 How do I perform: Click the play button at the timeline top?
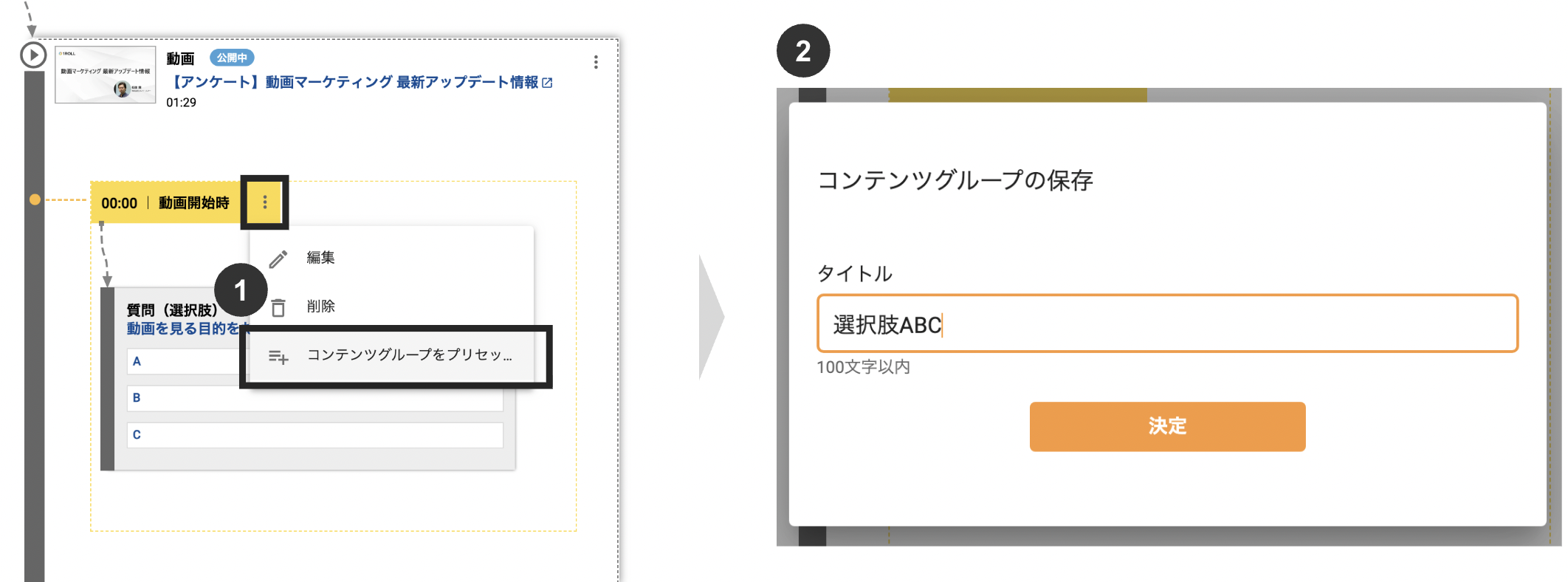(32, 53)
